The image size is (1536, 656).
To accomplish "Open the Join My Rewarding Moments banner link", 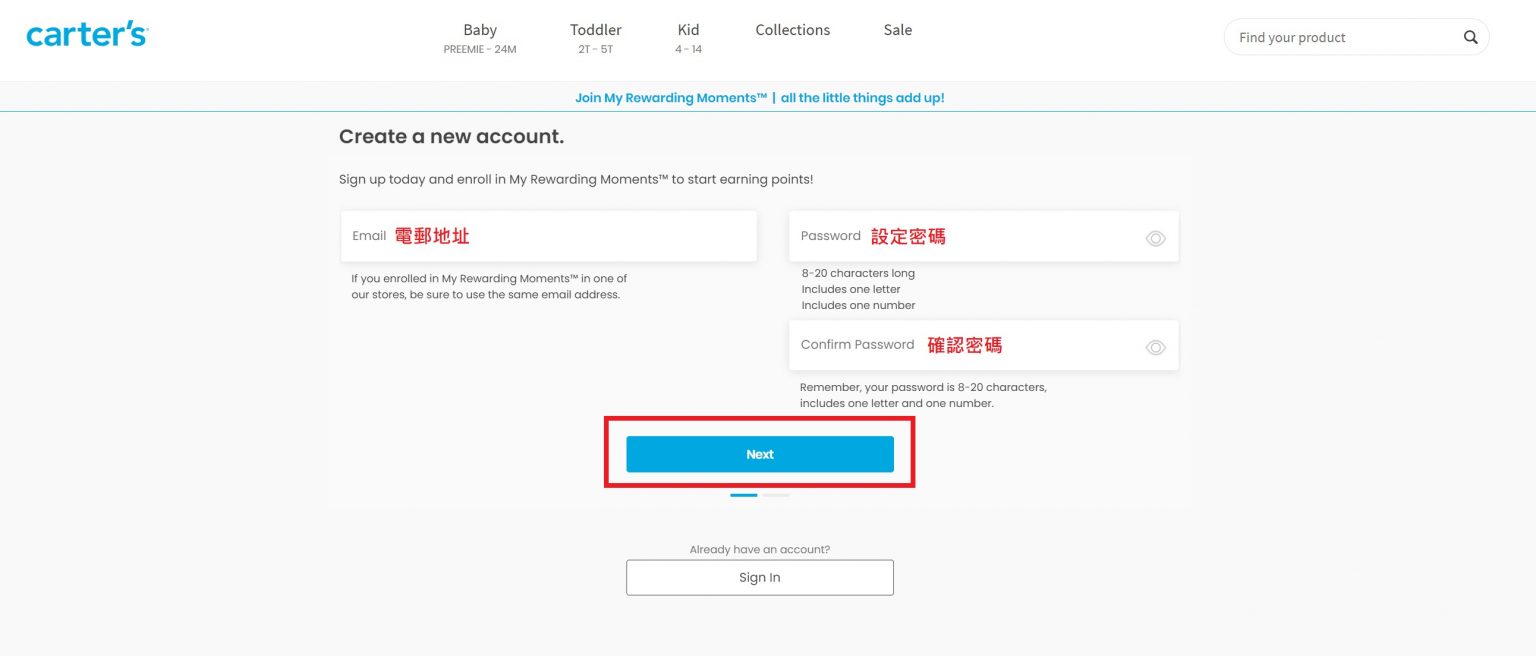I will [x=759, y=98].
